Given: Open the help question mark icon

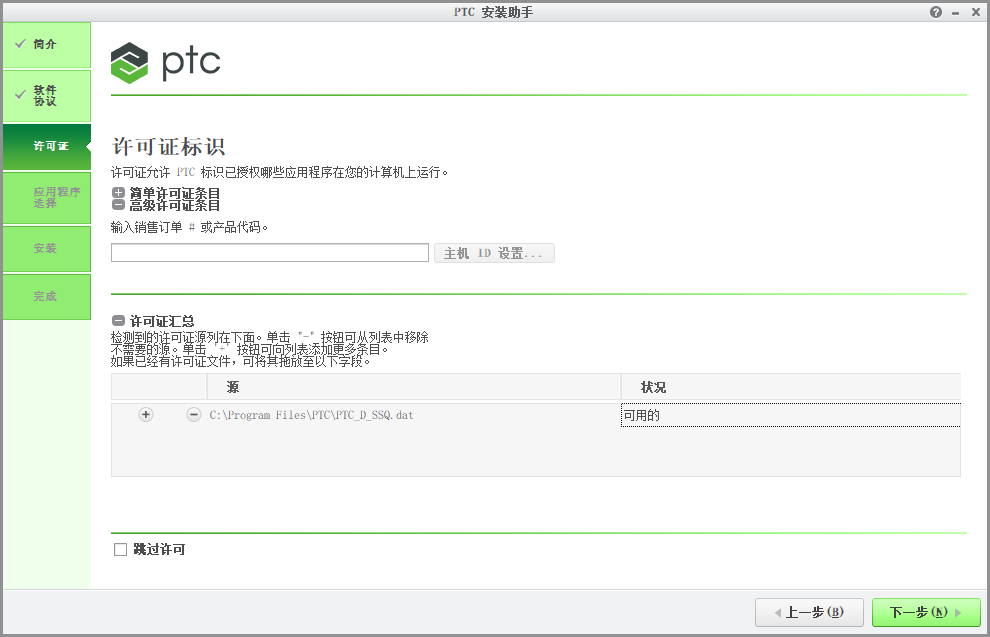Looking at the screenshot, I should click(936, 12).
